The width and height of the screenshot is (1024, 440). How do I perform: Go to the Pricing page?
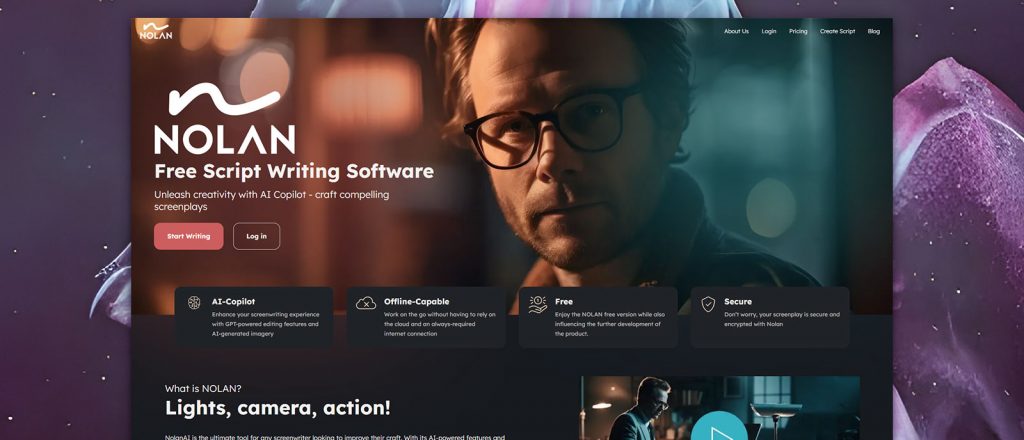[x=798, y=31]
